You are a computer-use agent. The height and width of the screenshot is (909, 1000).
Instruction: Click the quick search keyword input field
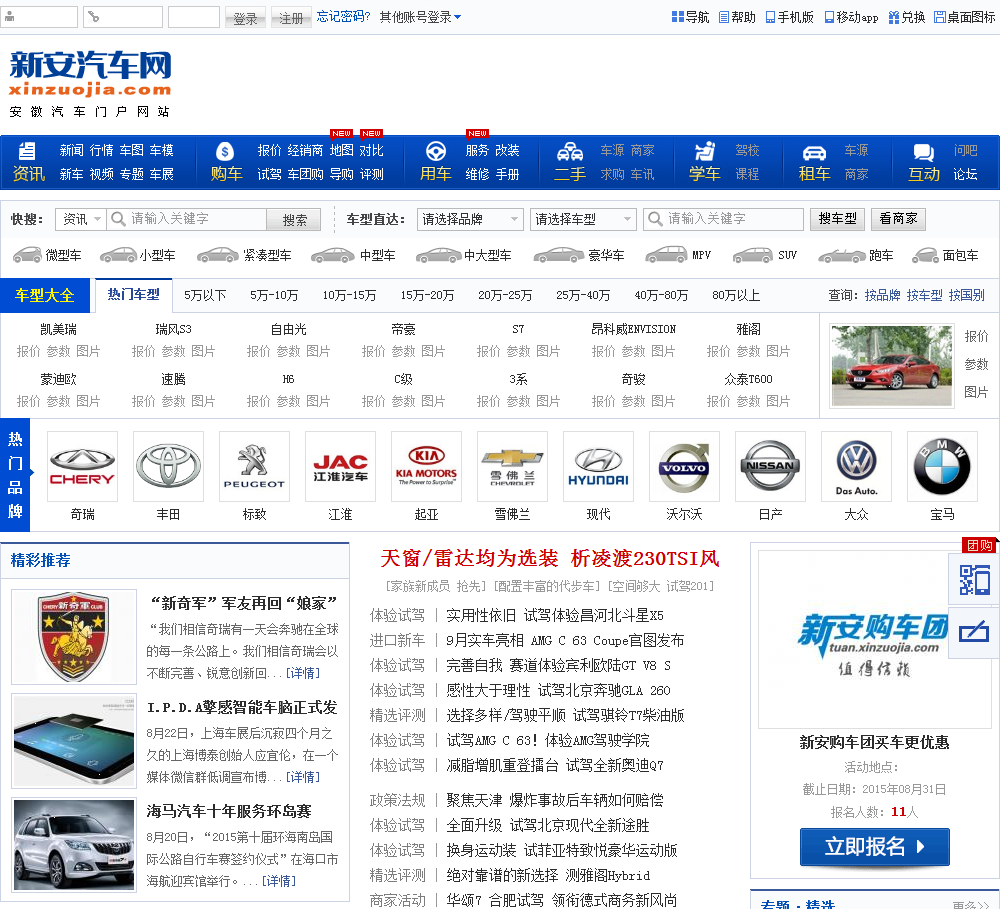187,219
